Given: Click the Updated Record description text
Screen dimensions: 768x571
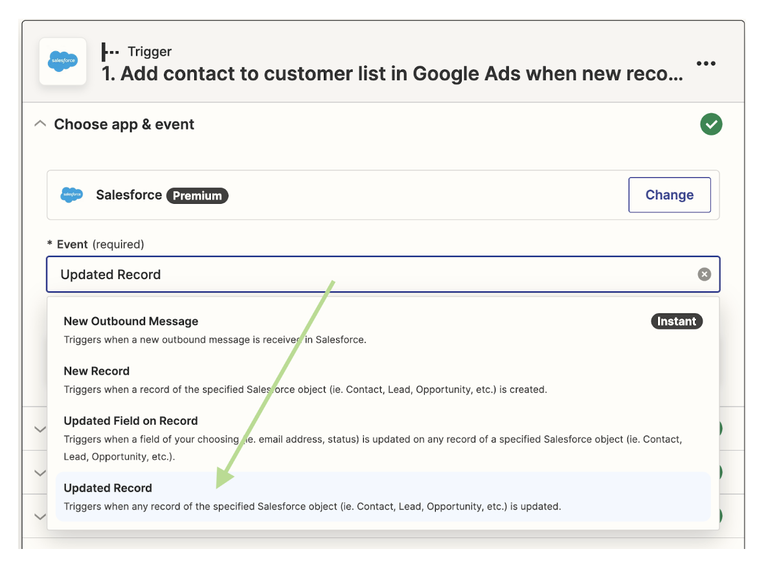Looking at the screenshot, I should [x=312, y=506].
